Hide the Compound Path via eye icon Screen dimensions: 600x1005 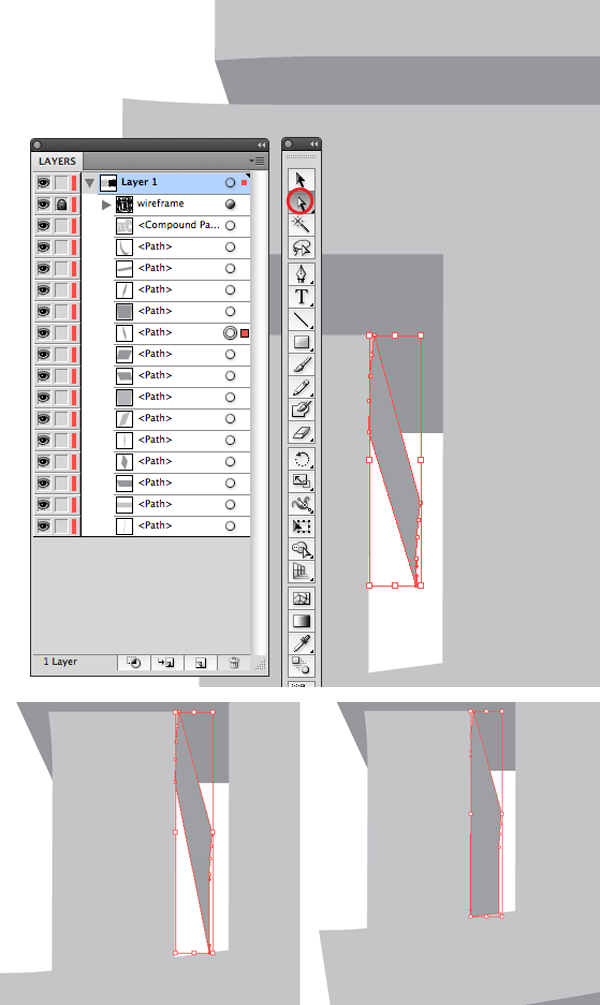pos(43,226)
